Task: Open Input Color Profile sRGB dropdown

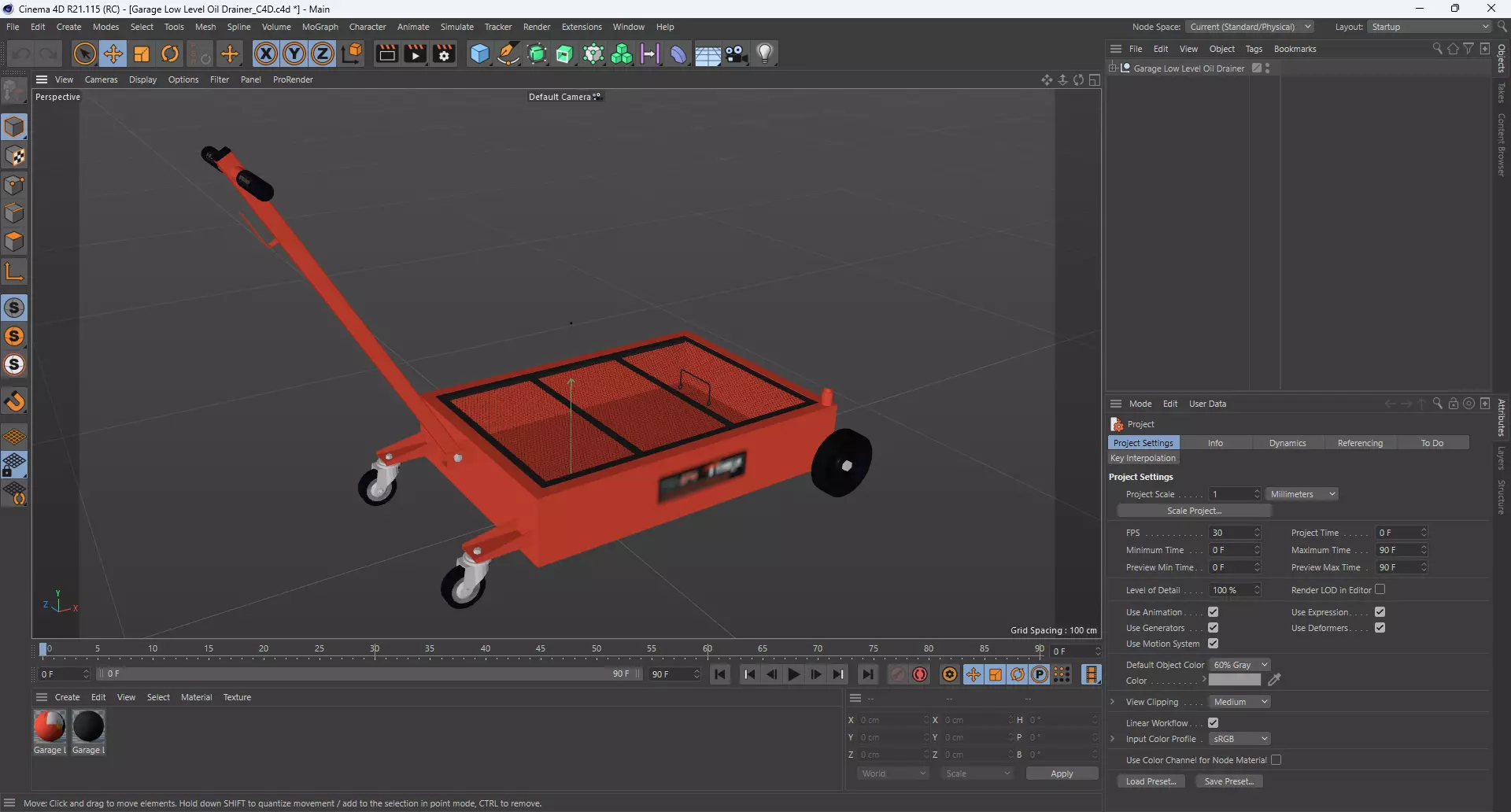Action: coord(1239,739)
